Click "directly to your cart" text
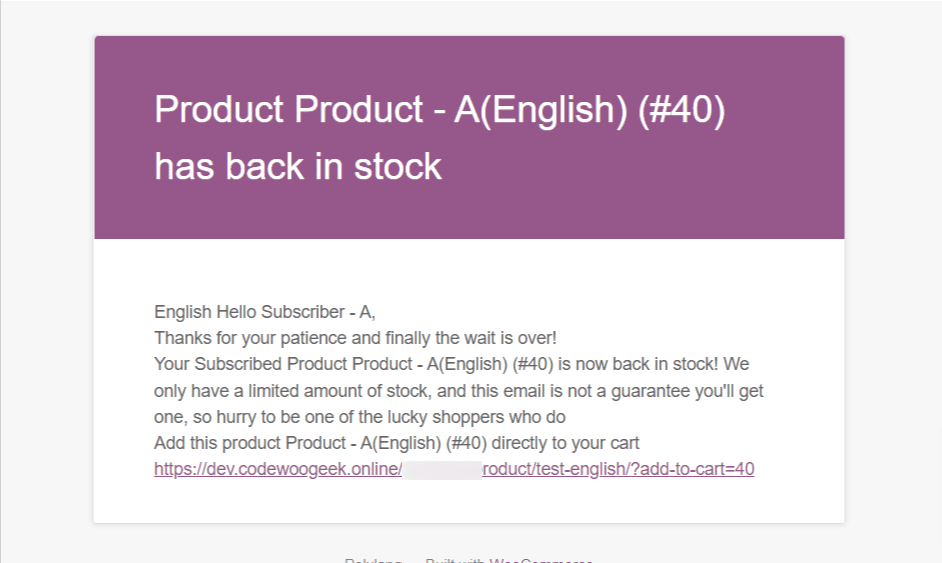Screen dimensions: 942x563 pos(565,443)
